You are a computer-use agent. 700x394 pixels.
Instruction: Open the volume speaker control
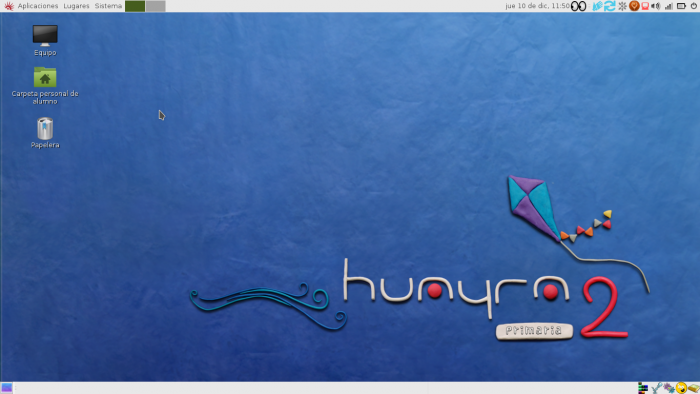click(x=656, y=6)
